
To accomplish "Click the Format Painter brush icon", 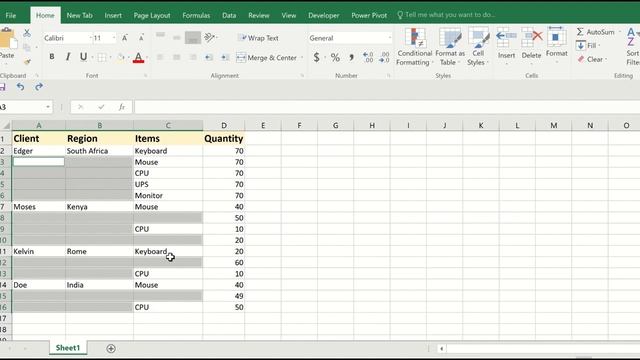I will (27, 62).
